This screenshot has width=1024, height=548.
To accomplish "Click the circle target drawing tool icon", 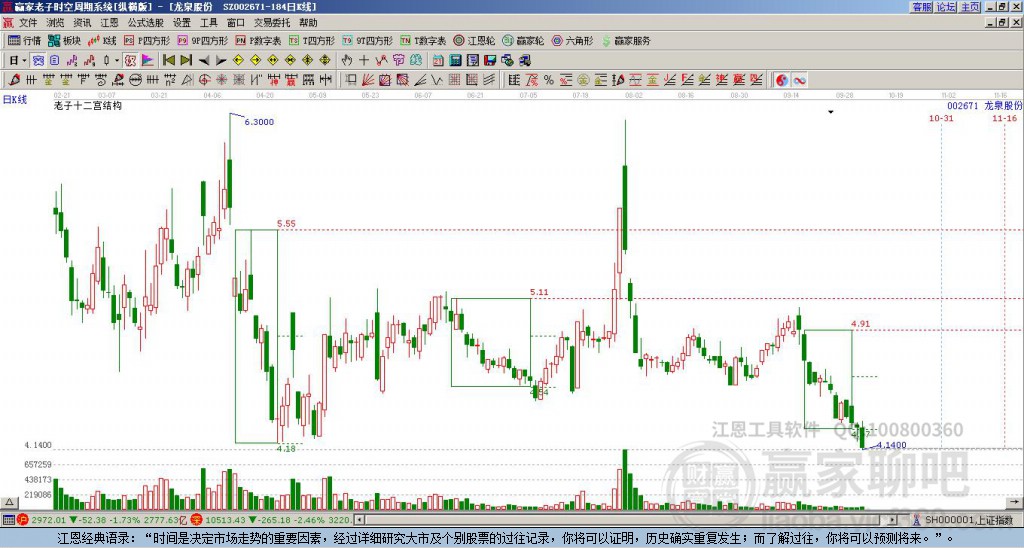I will (x=204, y=80).
